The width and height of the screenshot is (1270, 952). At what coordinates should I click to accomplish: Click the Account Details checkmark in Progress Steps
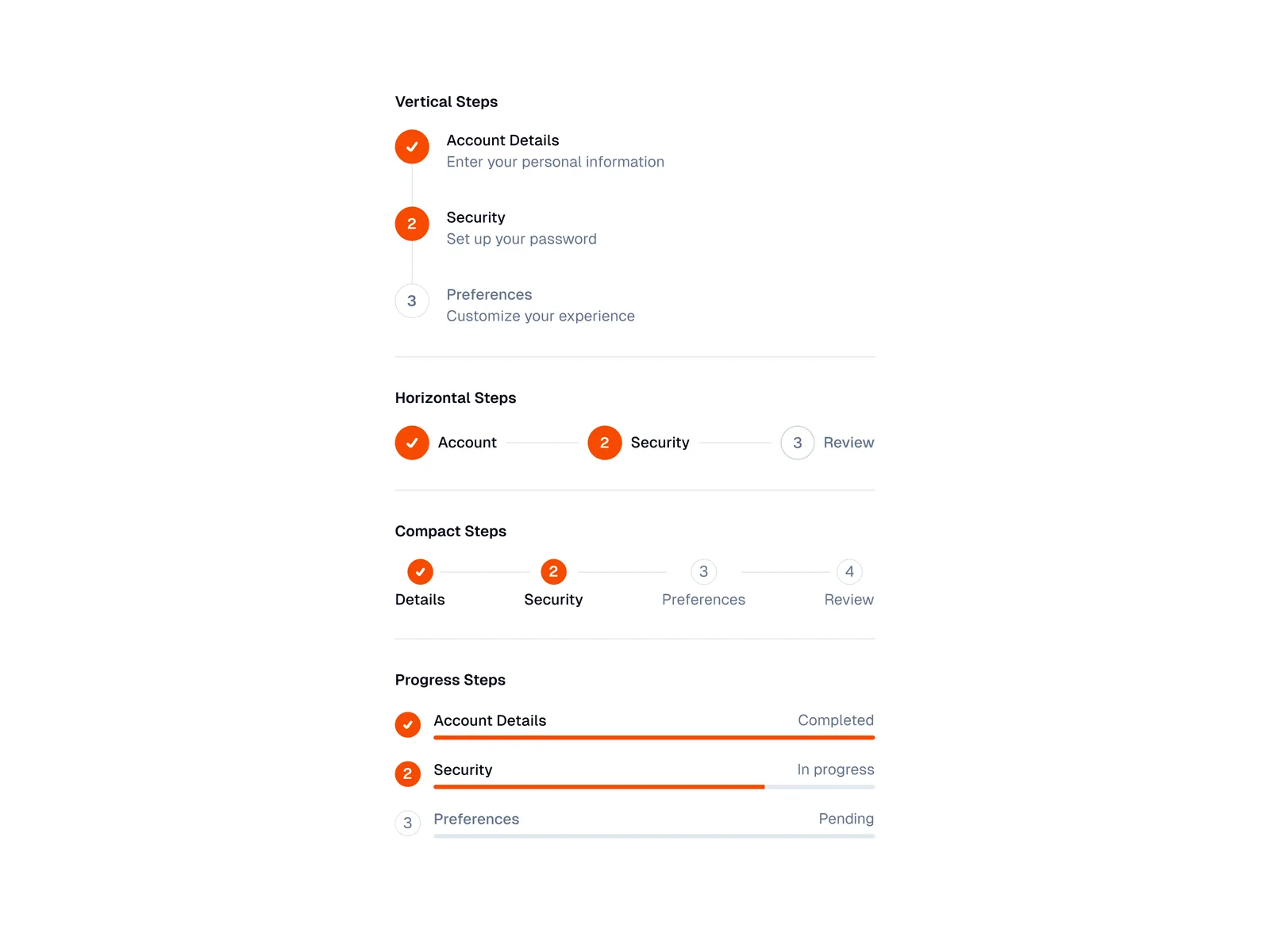pos(407,724)
